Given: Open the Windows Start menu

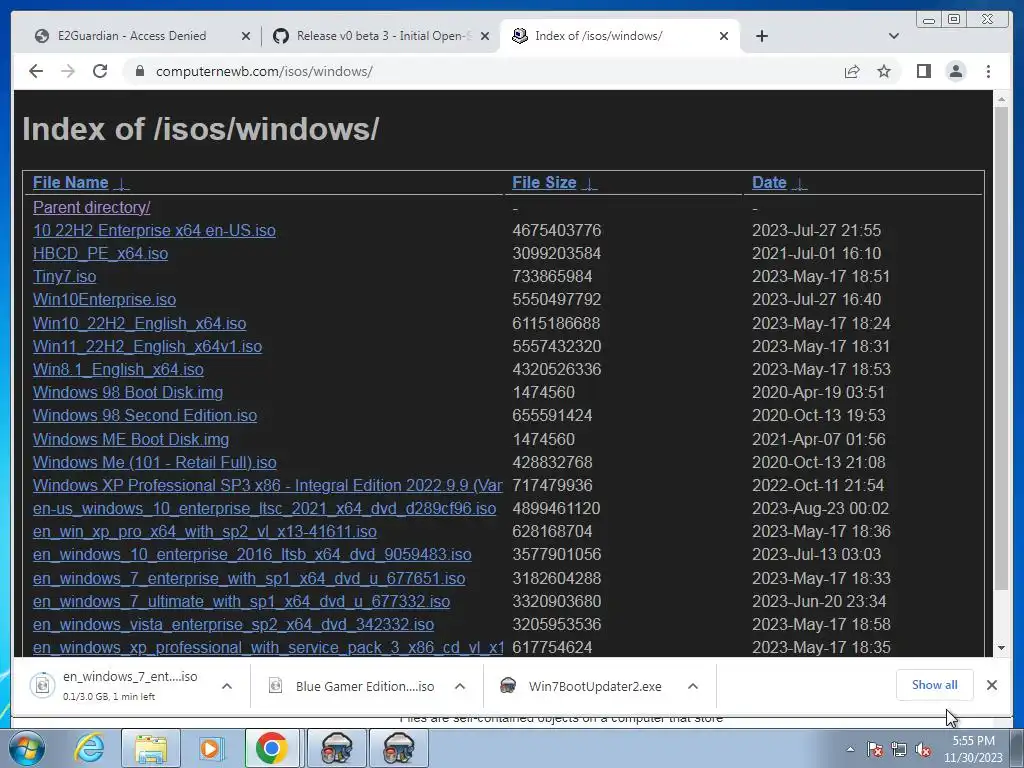Looking at the screenshot, I should pyautogui.click(x=26, y=748).
